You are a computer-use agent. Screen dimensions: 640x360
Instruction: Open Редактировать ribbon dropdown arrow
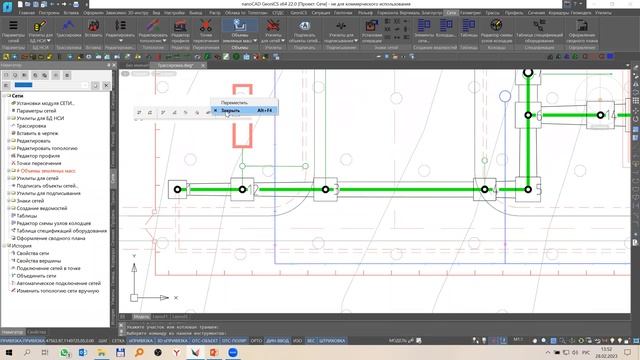(x=120, y=41)
